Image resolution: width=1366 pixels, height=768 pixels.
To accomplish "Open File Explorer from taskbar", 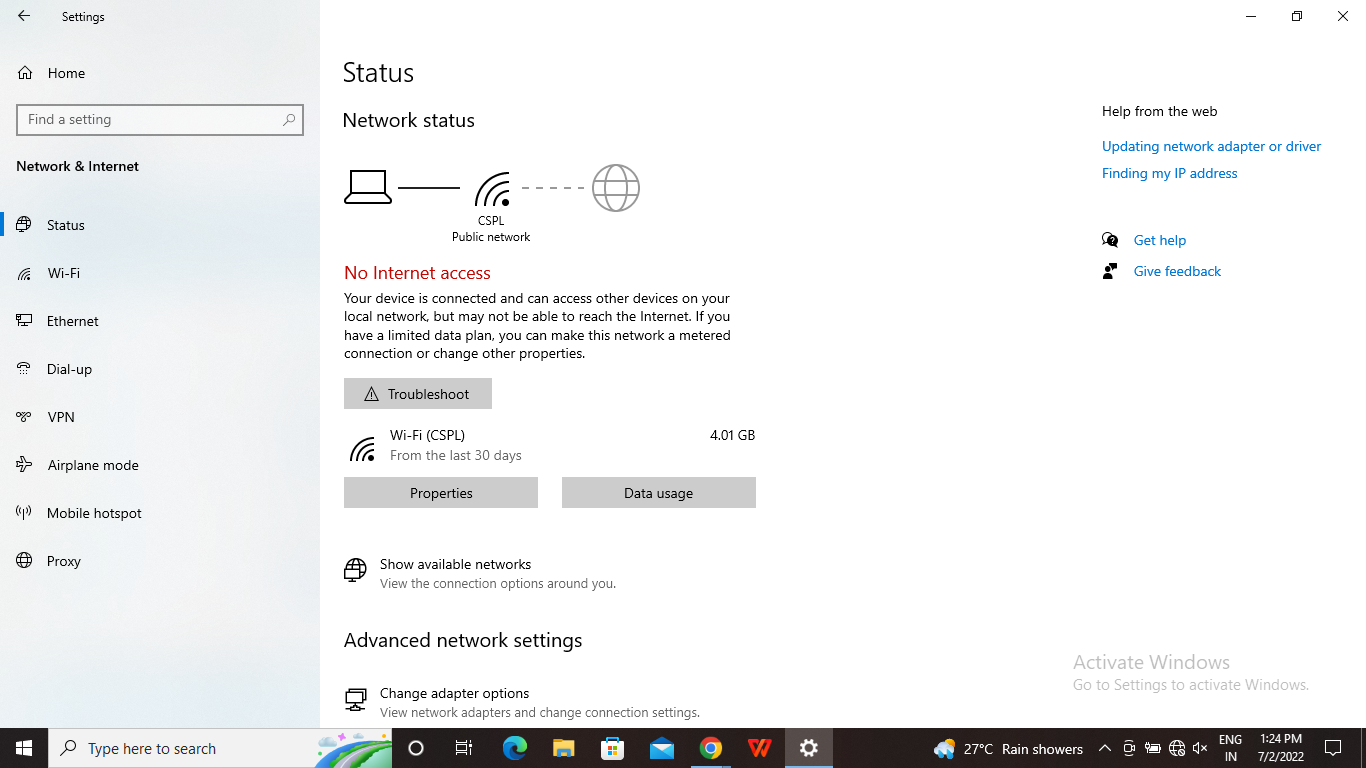I will [x=563, y=748].
